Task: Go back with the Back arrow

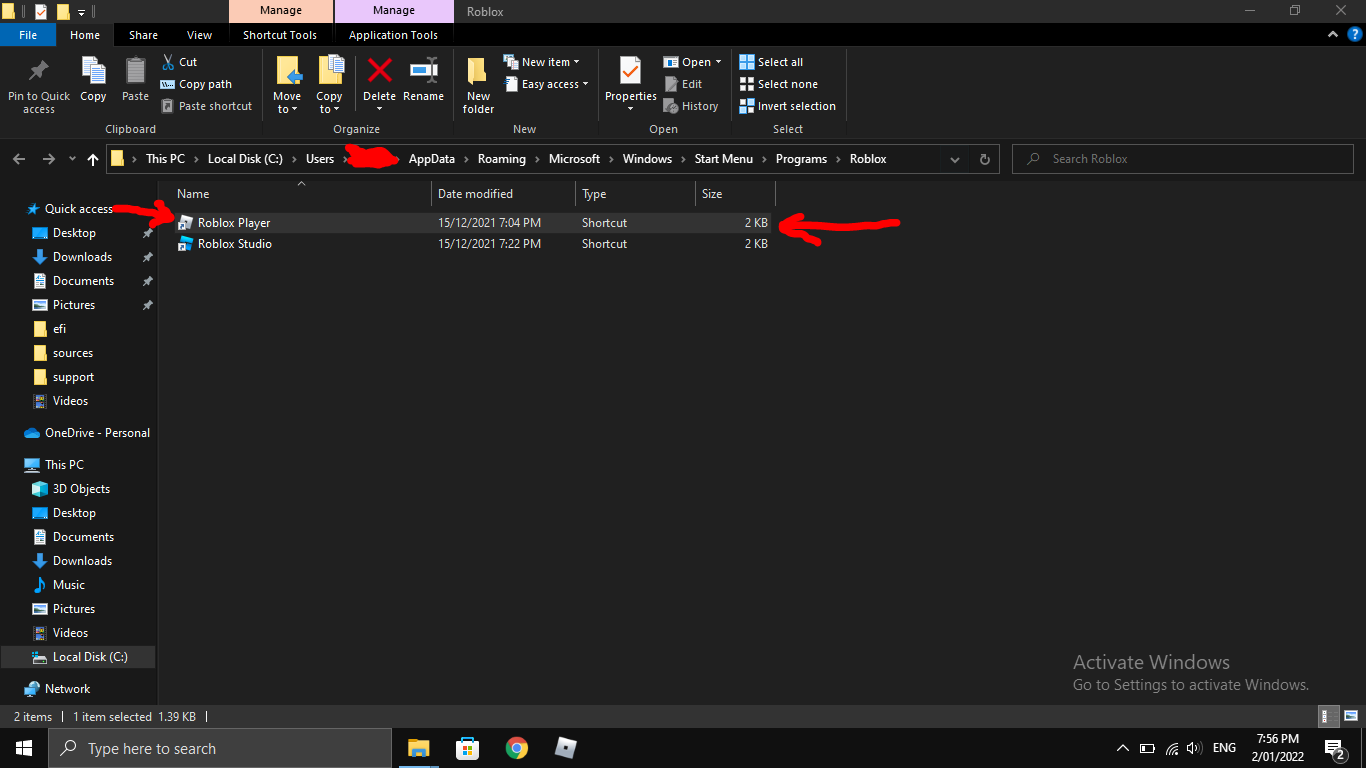Action: 19,159
